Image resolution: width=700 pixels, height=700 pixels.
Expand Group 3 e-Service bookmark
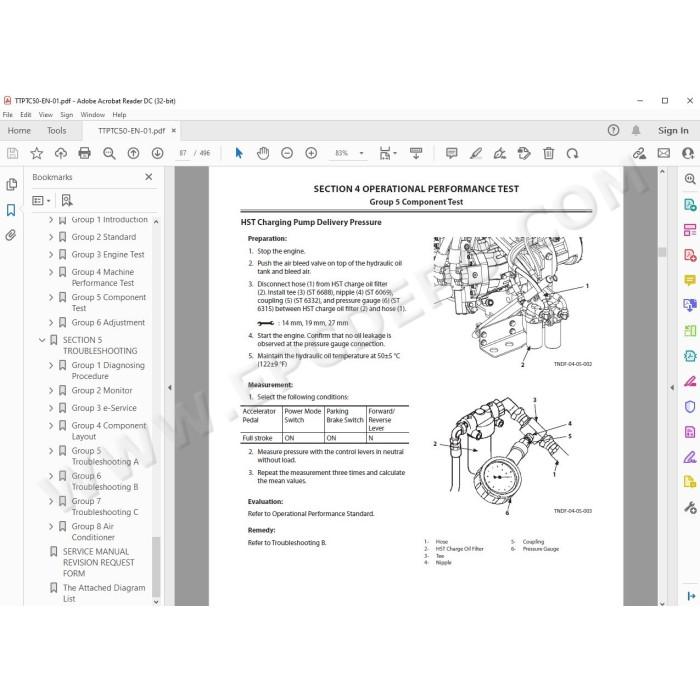pos(51,408)
